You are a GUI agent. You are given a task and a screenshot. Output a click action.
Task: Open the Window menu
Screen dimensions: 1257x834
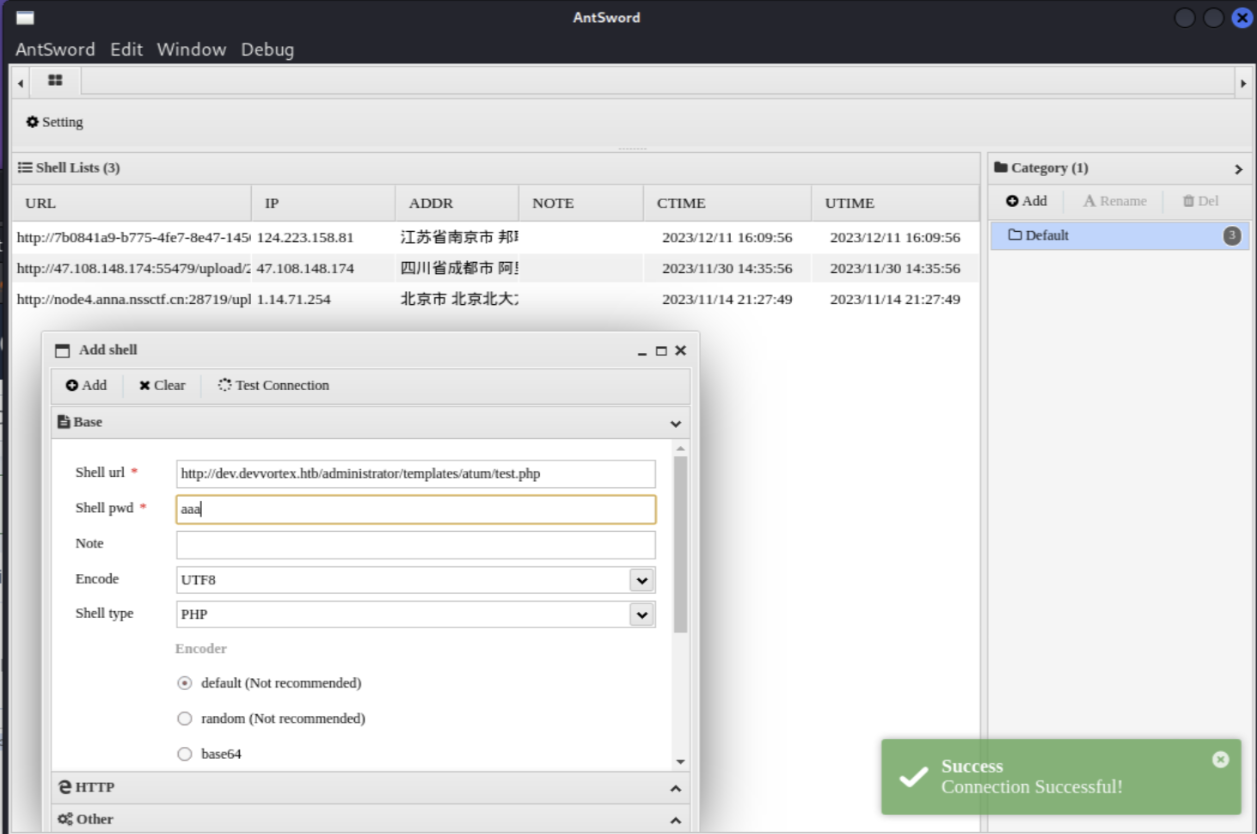[x=191, y=49]
